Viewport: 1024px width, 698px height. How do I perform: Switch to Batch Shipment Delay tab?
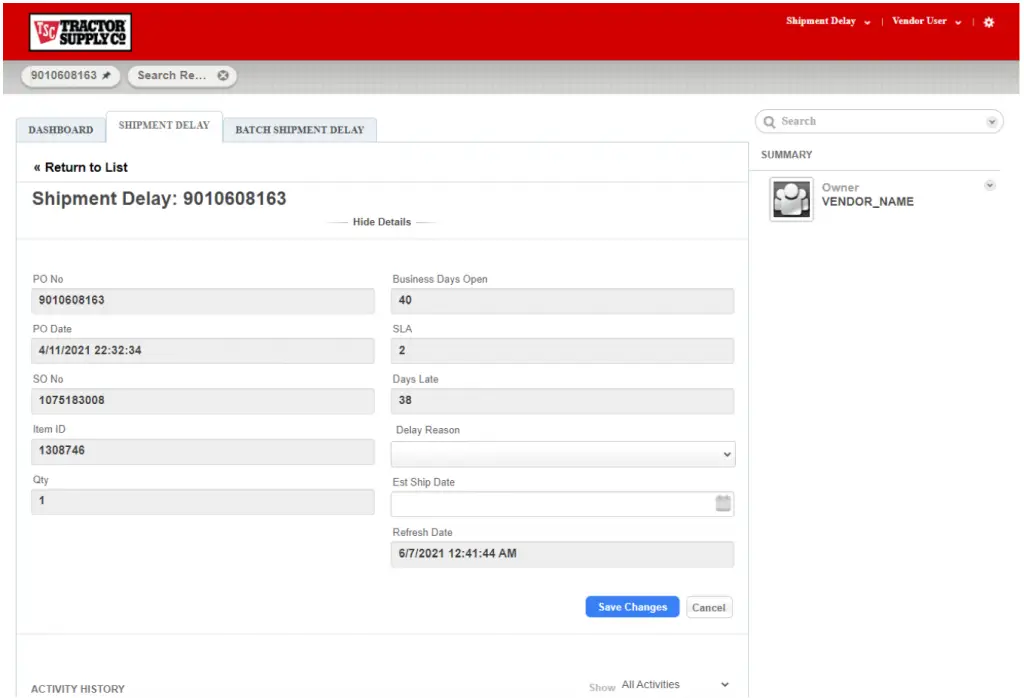coord(300,130)
